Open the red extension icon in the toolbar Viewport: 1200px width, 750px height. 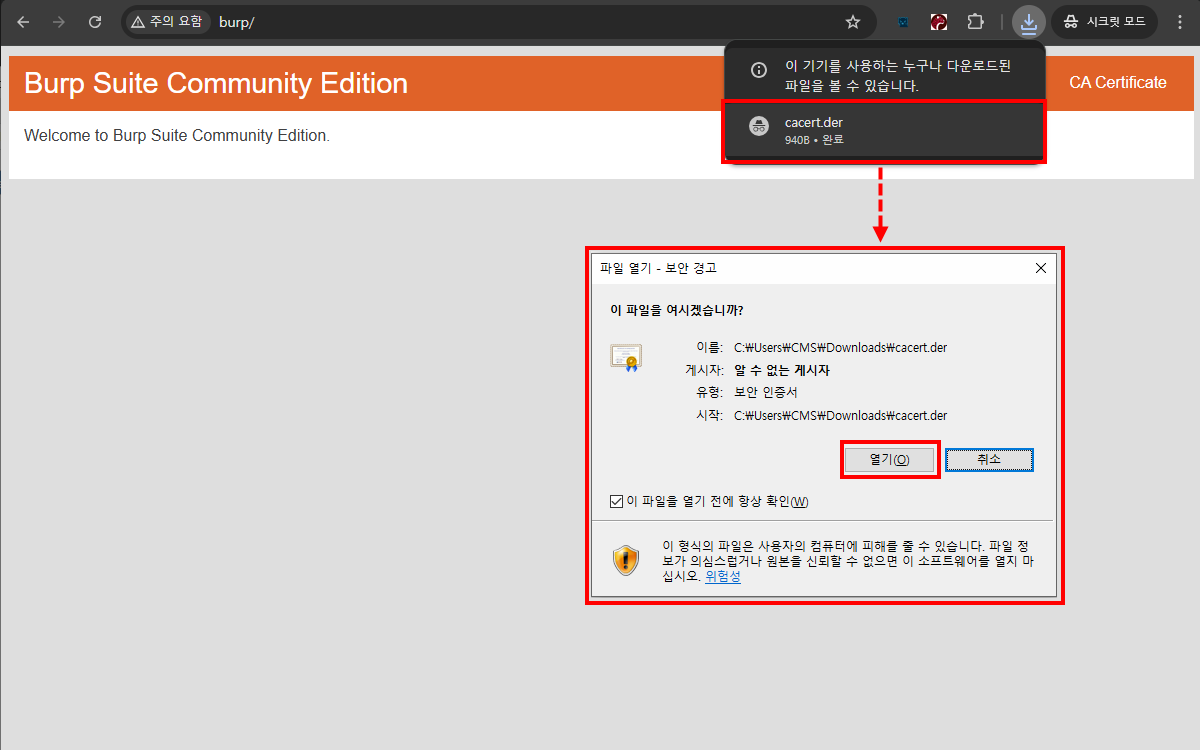click(x=939, y=22)
